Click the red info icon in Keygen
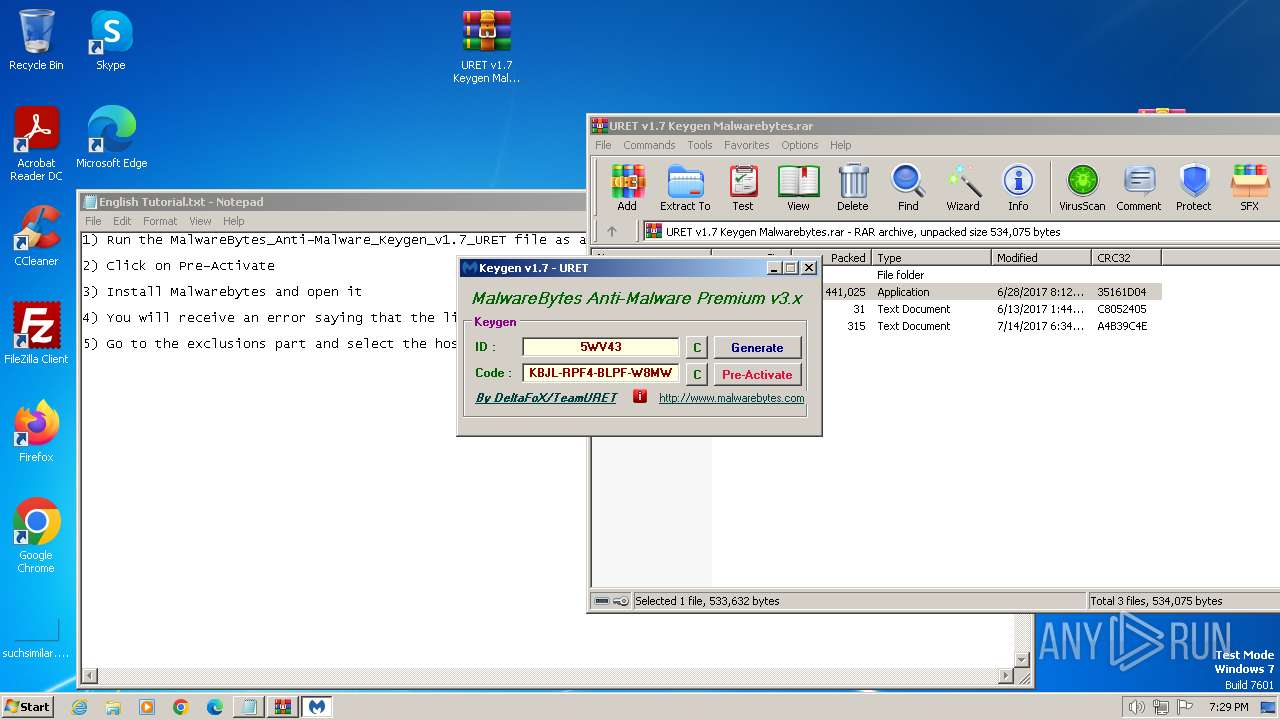Screen dimensions: 1280x720 point(640,397)
